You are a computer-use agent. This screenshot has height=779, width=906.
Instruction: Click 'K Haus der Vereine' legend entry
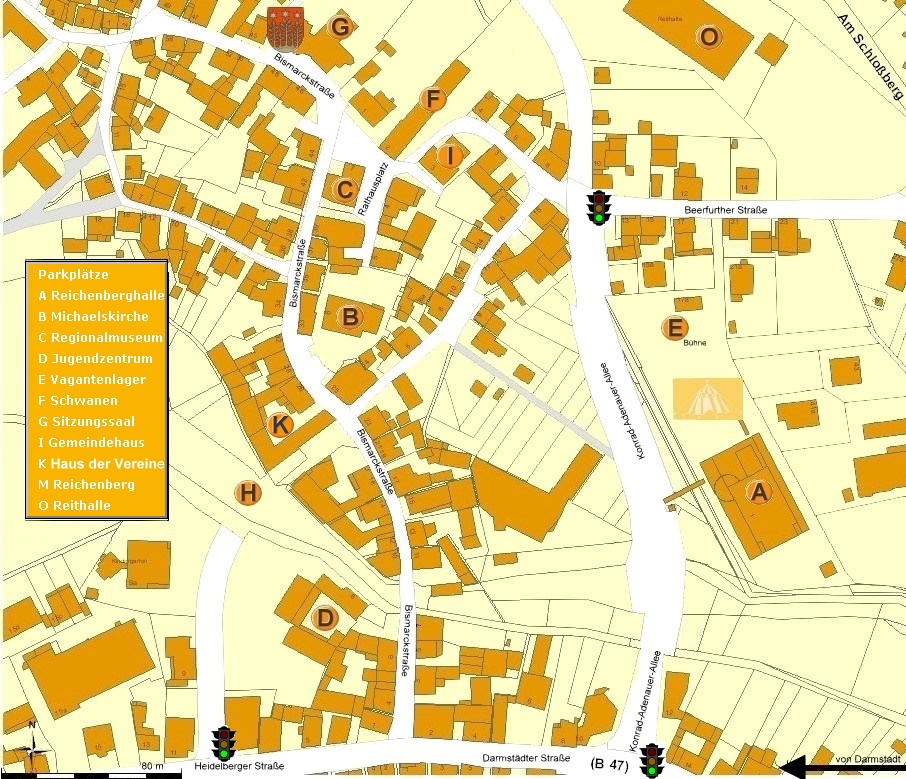100,463
